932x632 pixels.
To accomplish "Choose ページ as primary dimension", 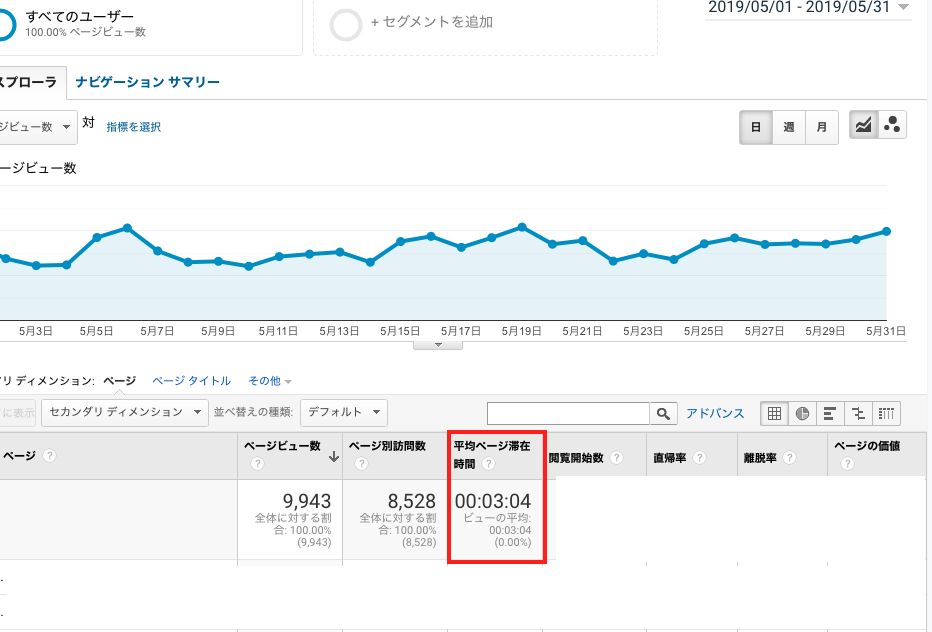I will click(x=119, y=381).
